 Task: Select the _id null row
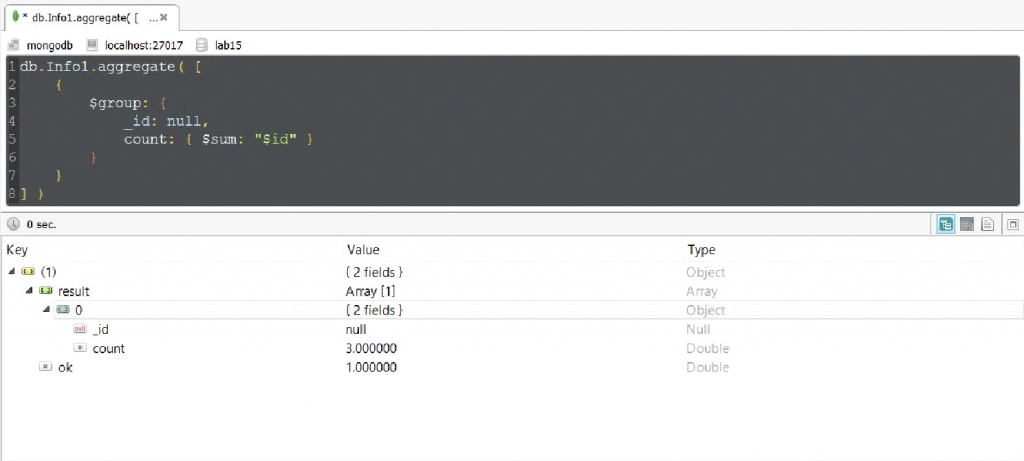[512, 329]
